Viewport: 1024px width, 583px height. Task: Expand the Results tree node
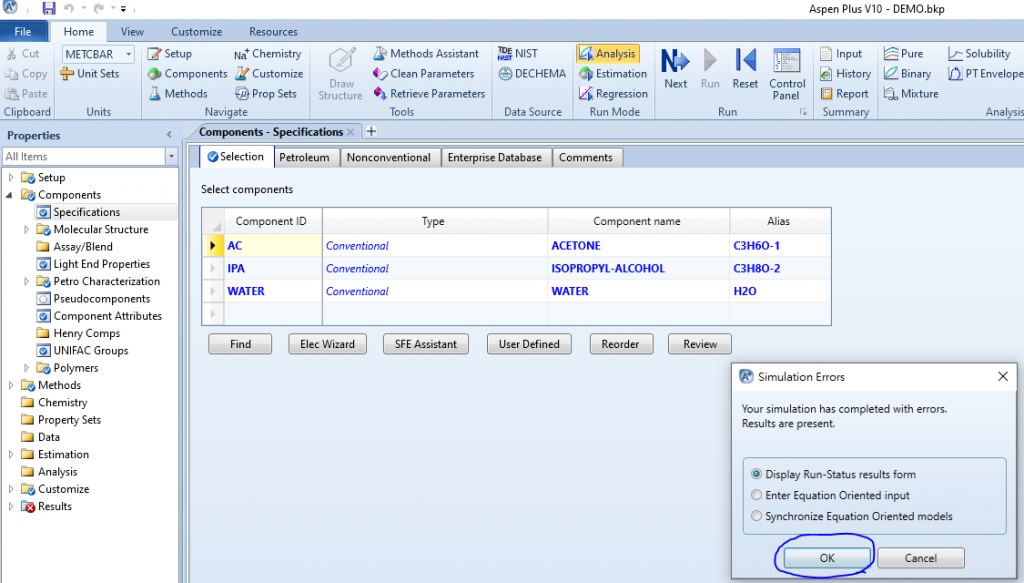10,507
